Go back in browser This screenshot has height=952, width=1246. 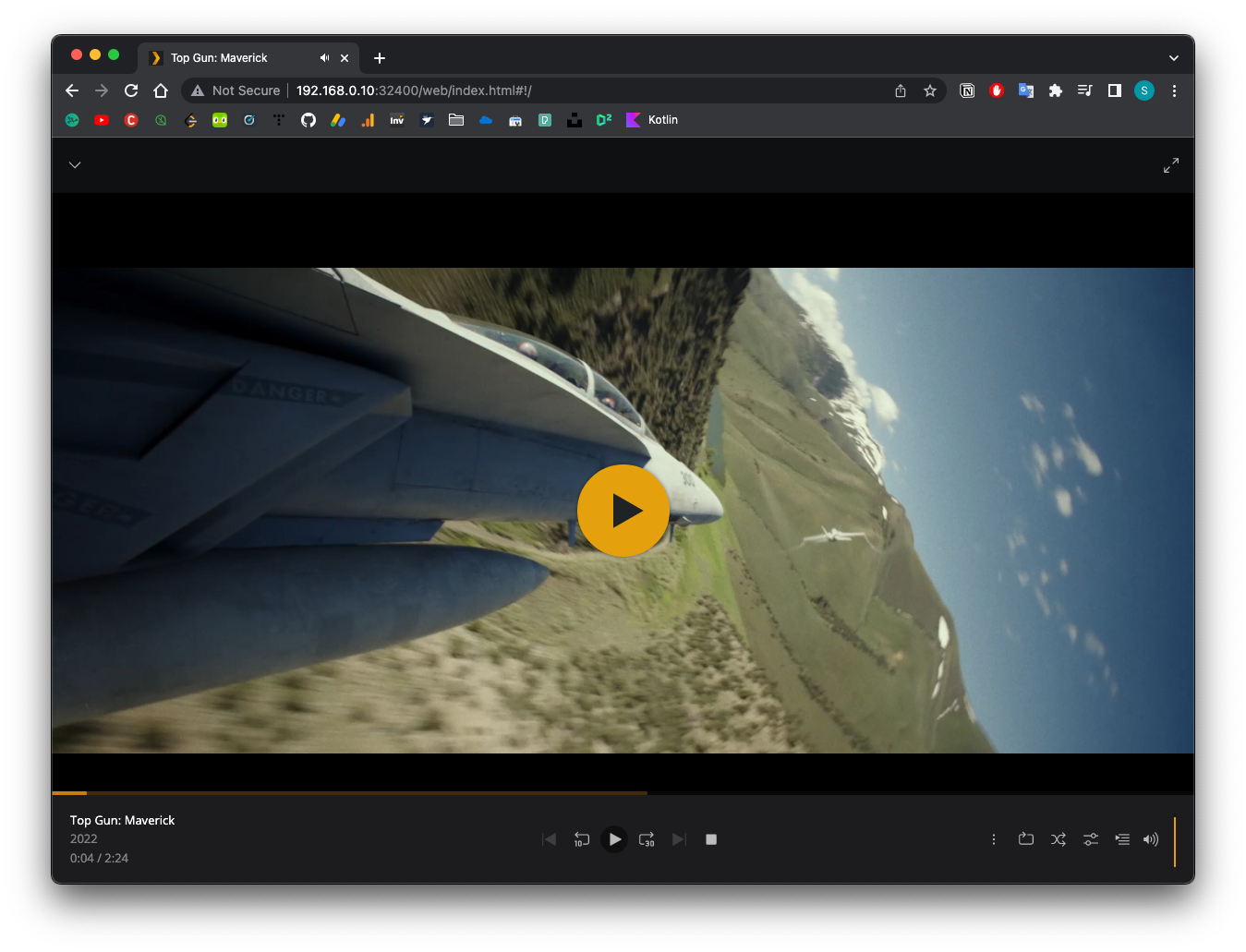tap(72, 90)
